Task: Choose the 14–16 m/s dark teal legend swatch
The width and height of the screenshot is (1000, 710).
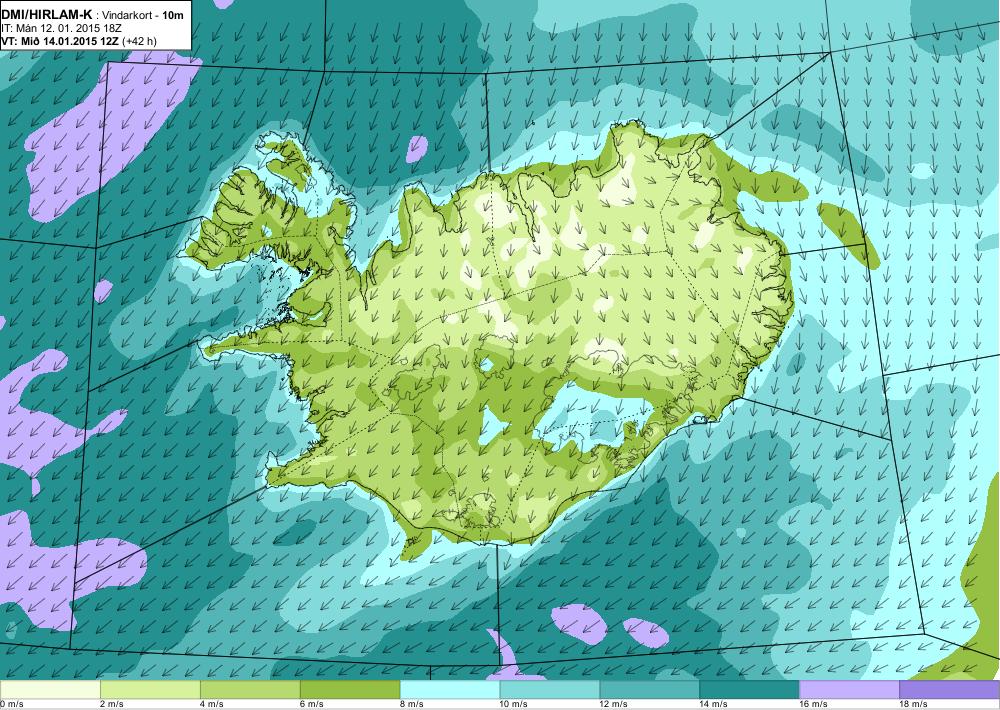Action: tap(749, 690)
